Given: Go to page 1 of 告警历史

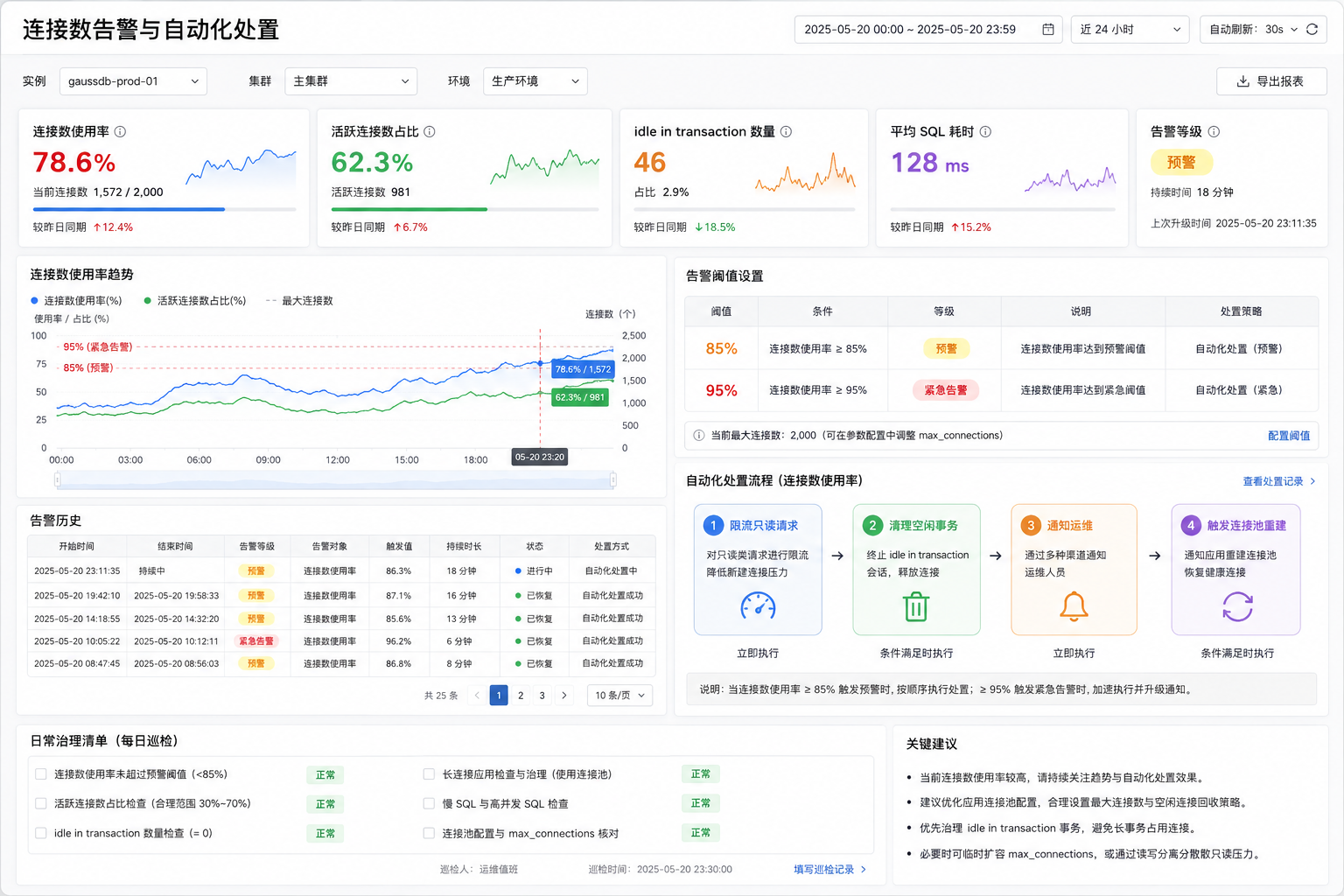Looking at the screenshot, I should [499, 696].
